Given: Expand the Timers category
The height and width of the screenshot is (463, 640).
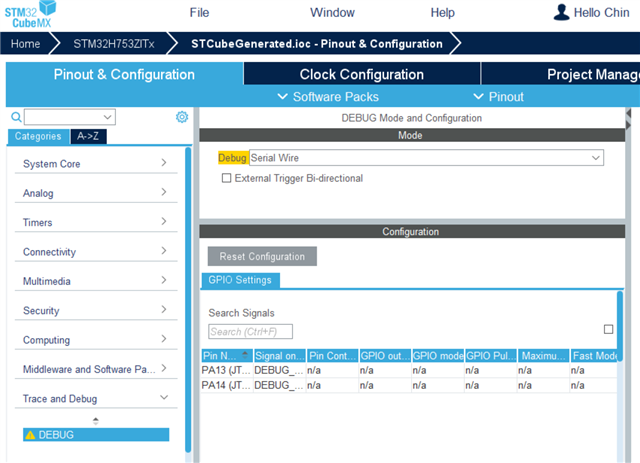Looking at the screenshot, I should tap(96, 222).
